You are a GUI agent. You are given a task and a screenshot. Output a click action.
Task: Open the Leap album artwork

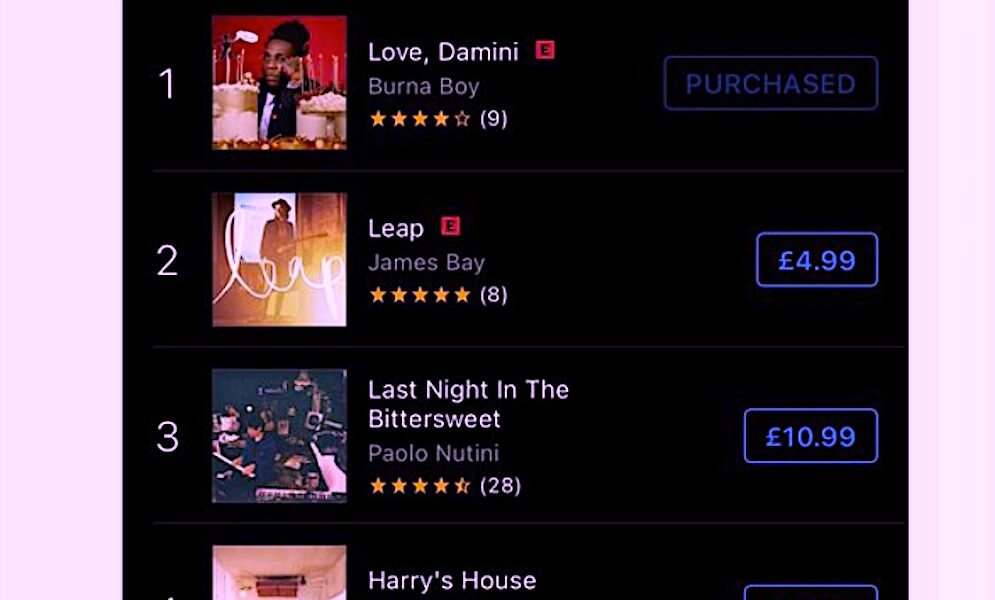279,259
